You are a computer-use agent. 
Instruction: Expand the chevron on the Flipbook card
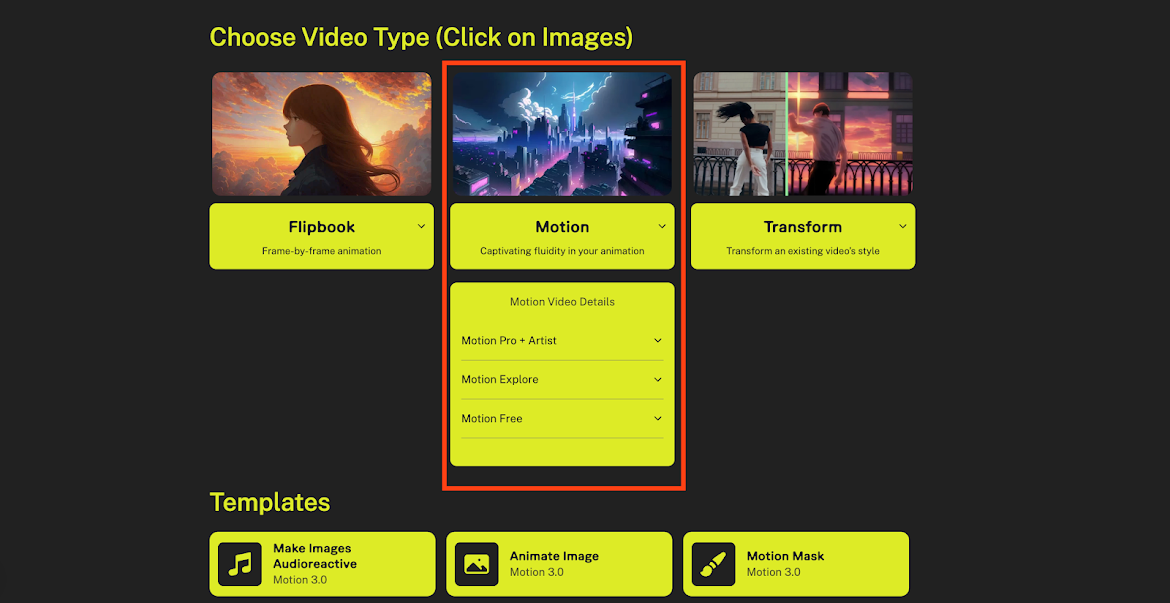(x=421, y=227)
